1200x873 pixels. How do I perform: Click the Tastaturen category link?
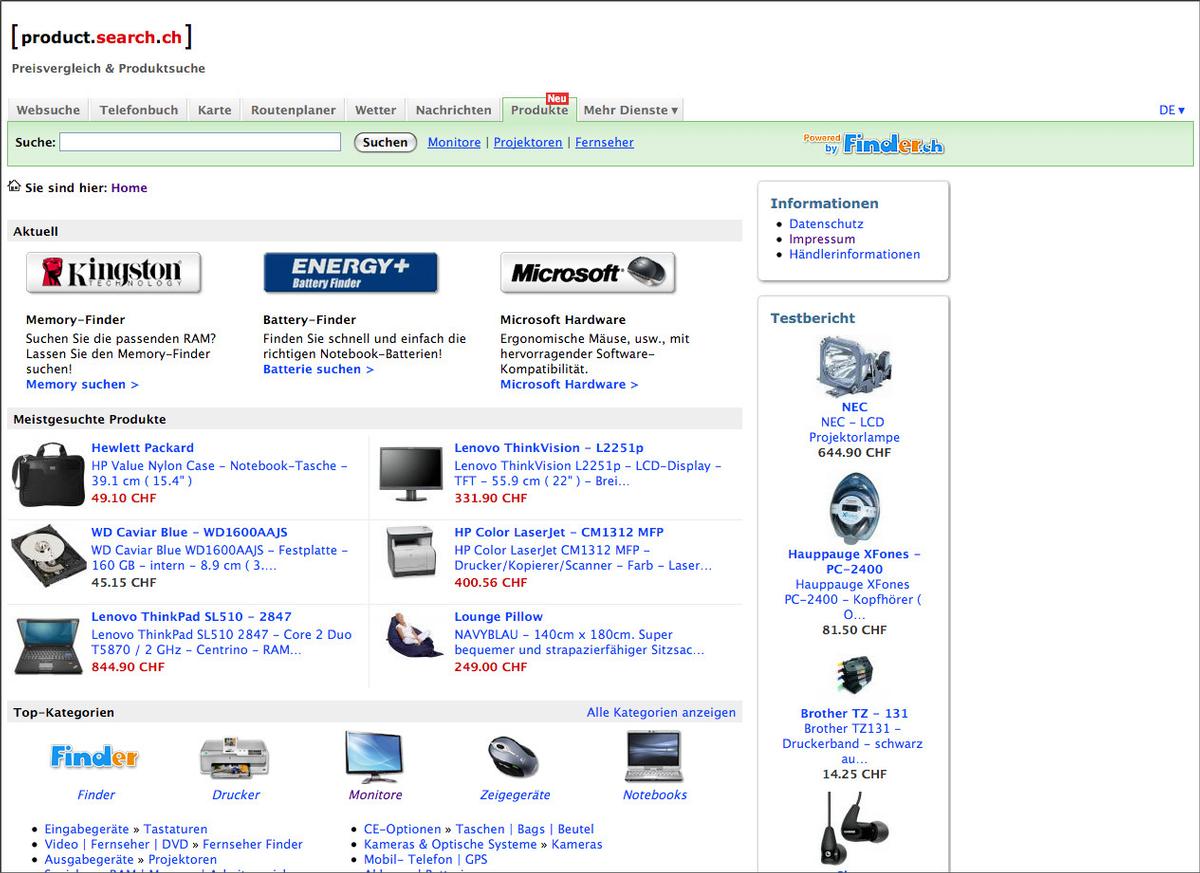pos(175,829)
